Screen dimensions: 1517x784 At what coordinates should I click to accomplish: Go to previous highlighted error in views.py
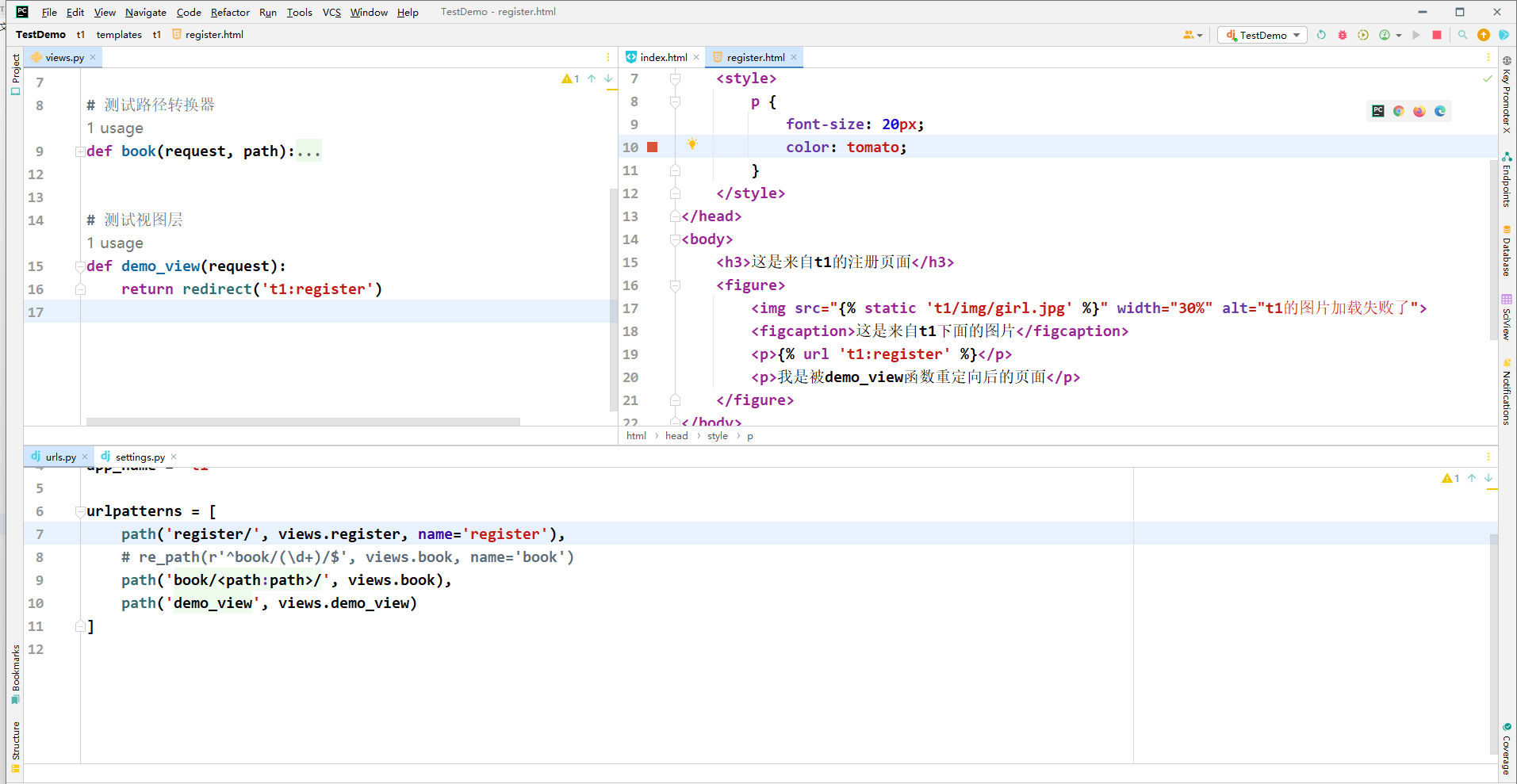click(592, 78)
